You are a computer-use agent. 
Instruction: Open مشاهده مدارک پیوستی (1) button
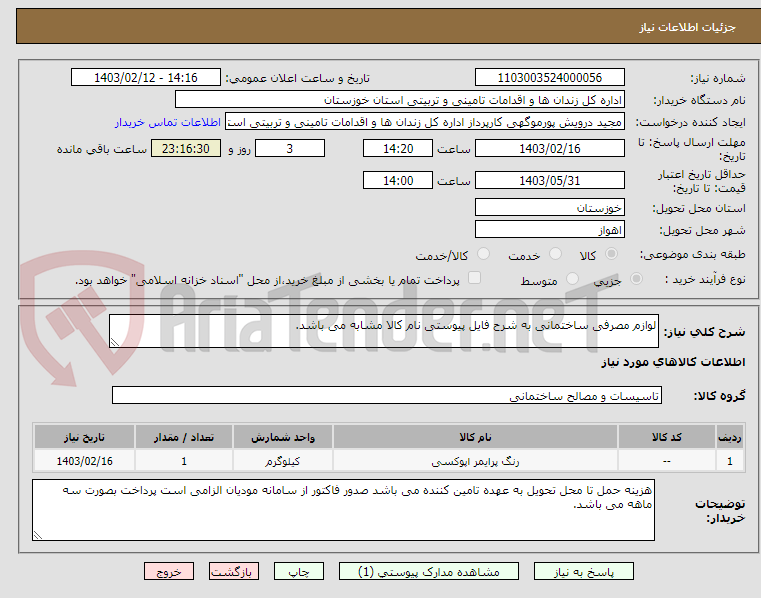[x=429, y=571]
